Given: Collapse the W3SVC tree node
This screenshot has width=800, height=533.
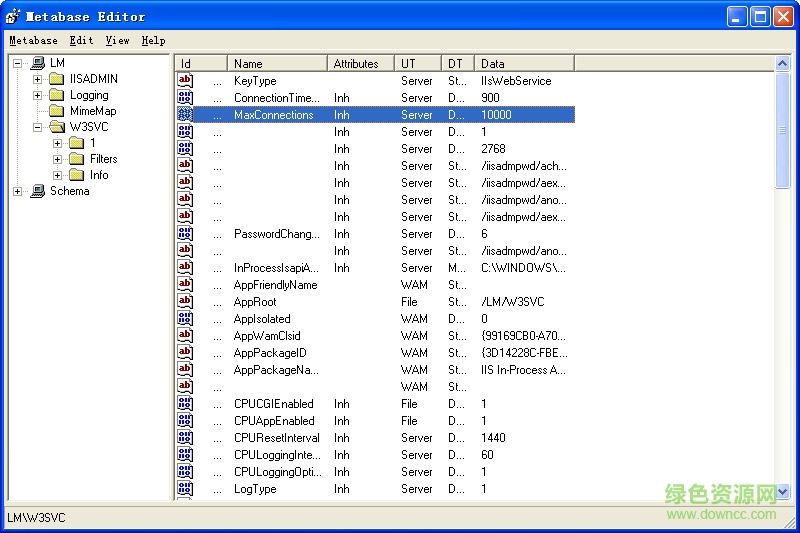Looking at the screenshot, I should pos(38,127).
